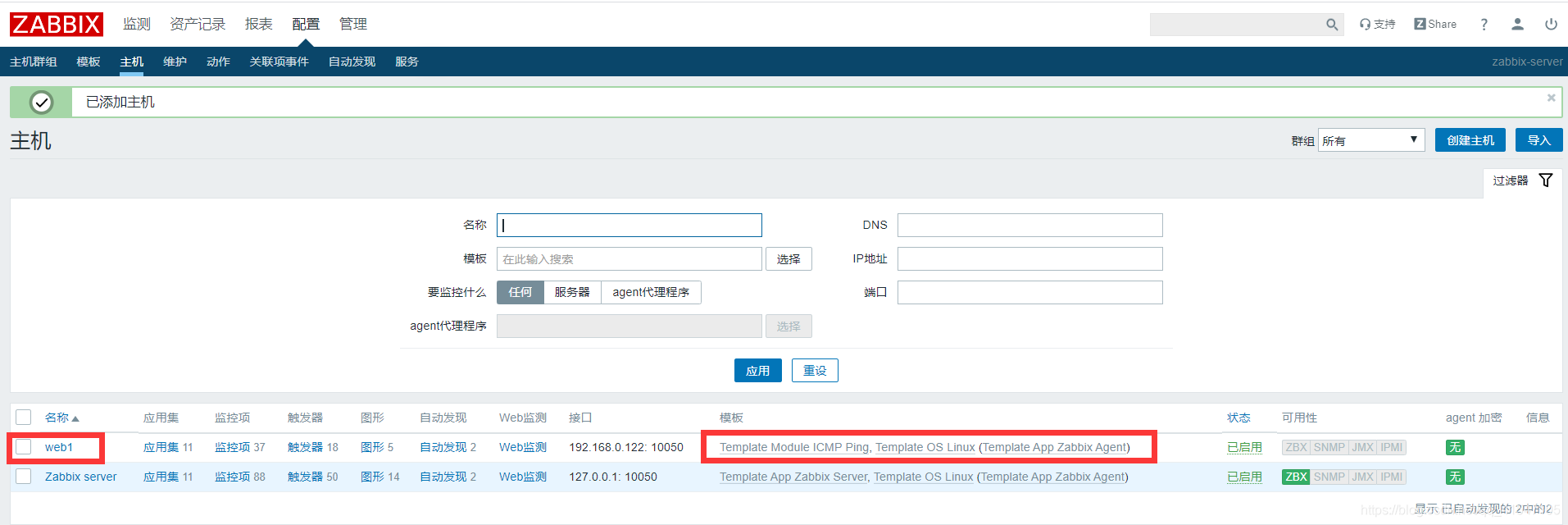Viewport: 1568px width, 525px height.
Task: Open Template Module ICMP Ping link
Action: click(x=794, y=447)
